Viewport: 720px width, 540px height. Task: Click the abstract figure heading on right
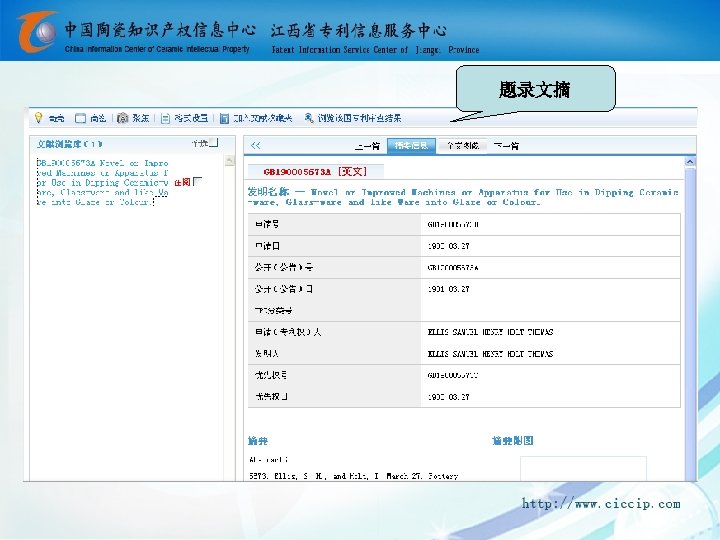coord(513,441)
